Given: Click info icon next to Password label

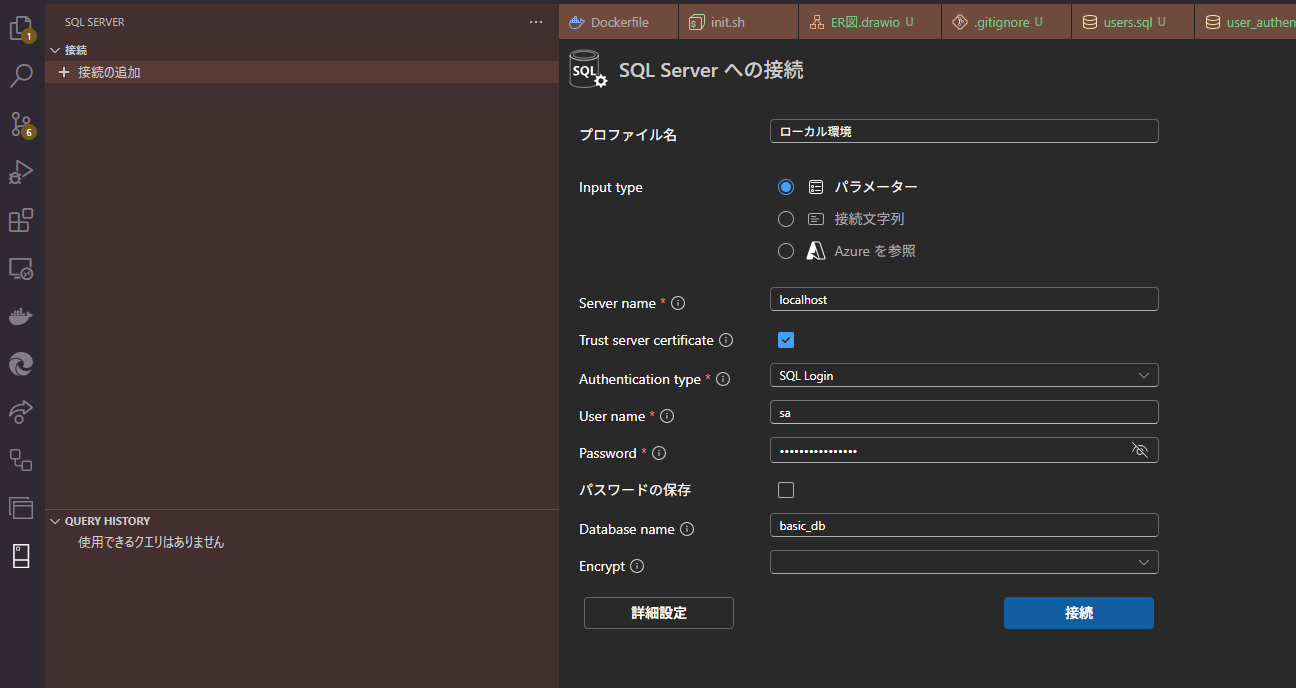Looking at the screenshot, I should [x=659, y=453].
